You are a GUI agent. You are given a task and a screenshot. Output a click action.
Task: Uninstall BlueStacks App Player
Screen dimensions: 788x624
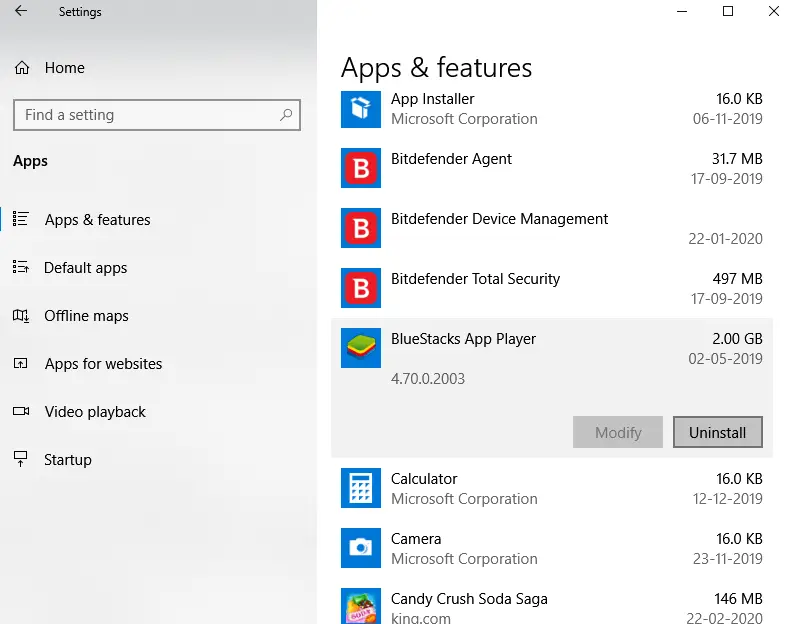718,432
